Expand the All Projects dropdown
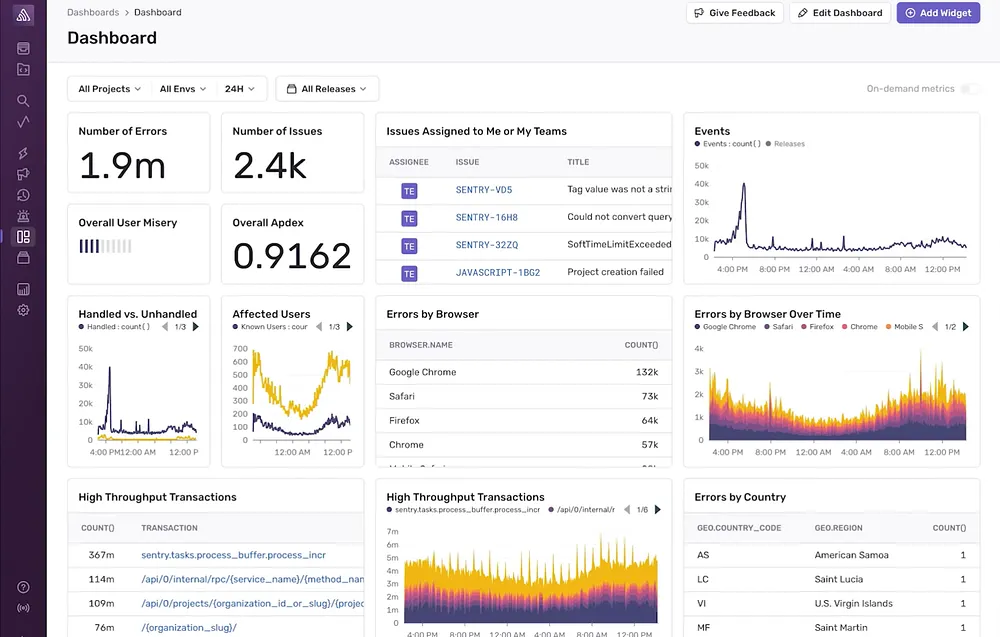The height and width of the screenshot is (637, 1000). (109, 89)
